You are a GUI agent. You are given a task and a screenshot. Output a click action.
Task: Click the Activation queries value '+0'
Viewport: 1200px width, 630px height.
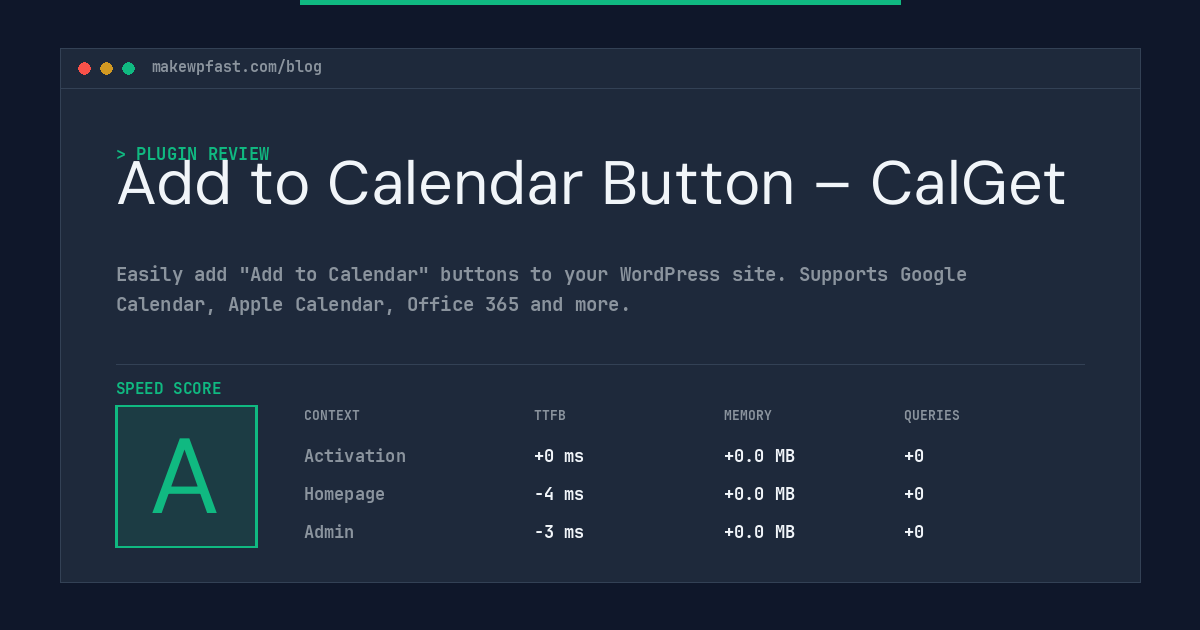click(x=914, y=456)
